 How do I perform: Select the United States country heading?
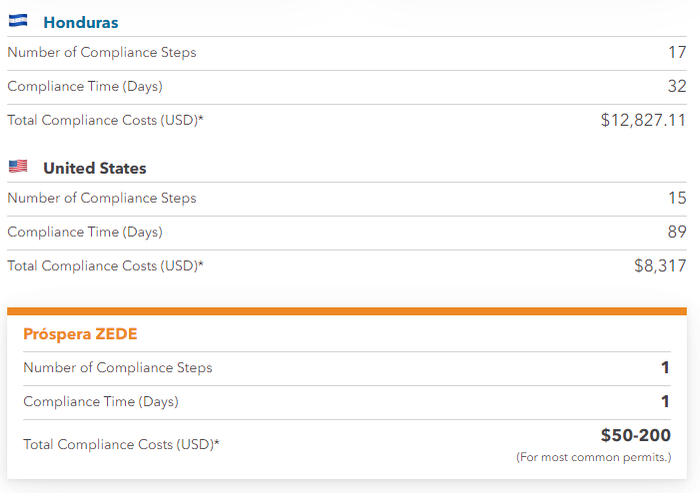94,168
